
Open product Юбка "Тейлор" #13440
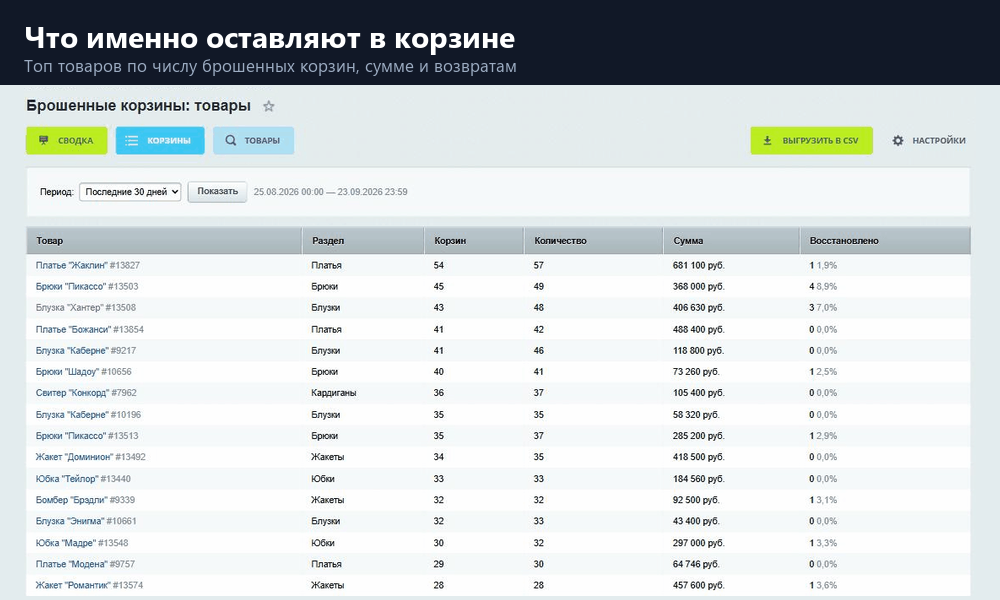click(83, 478)
